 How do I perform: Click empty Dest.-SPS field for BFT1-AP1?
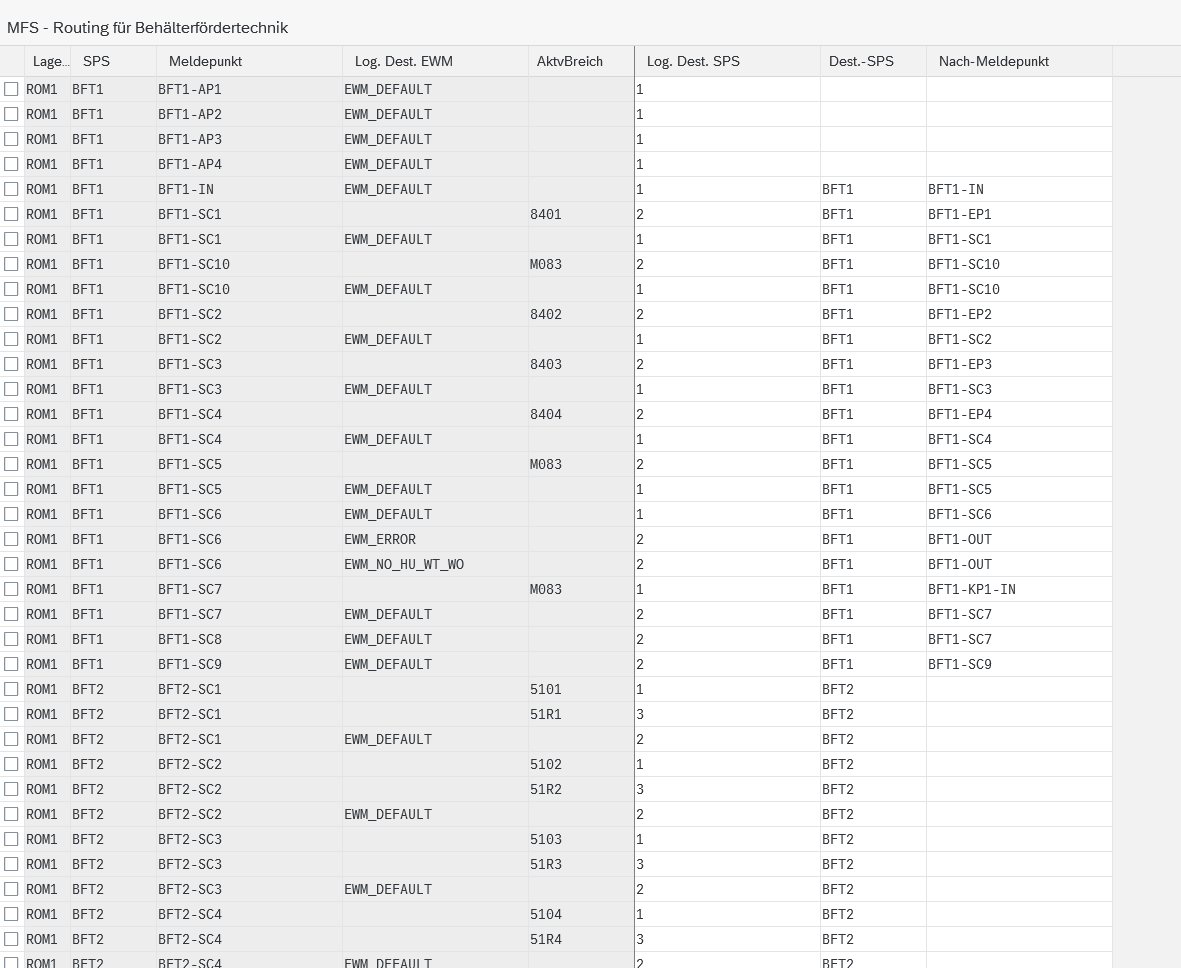[x=873, y=89]
